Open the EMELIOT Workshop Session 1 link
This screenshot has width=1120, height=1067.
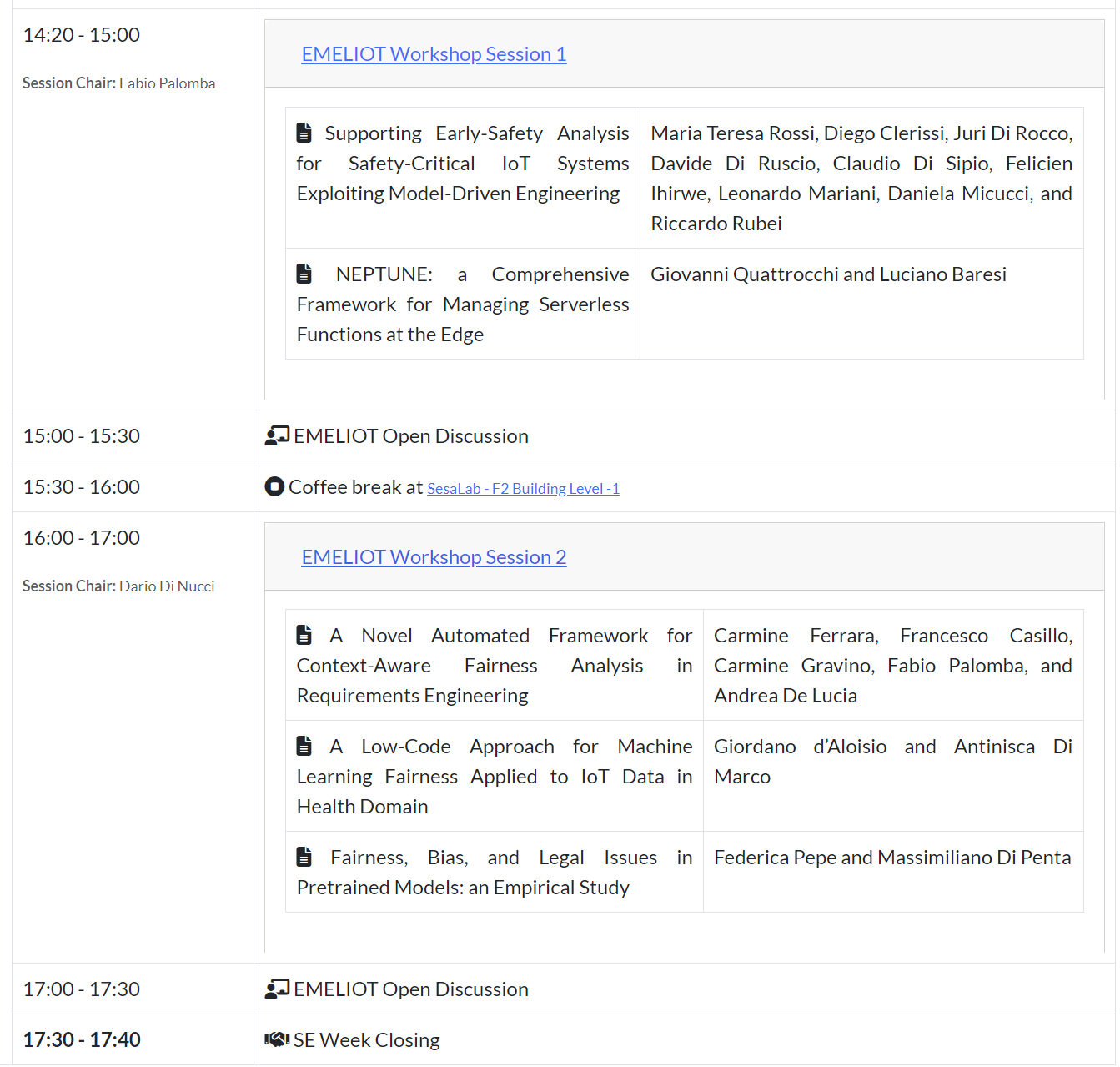pos(434,54)
